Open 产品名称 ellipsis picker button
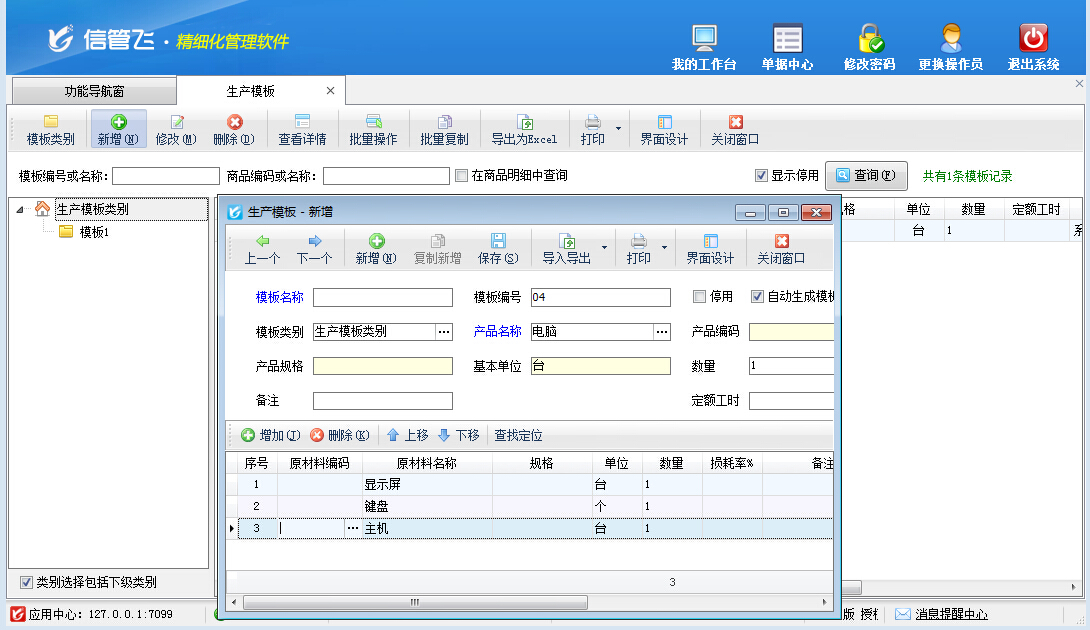The width and height of the screenshot is (1090, 630). pyautogui.click(x=662, y=332)
